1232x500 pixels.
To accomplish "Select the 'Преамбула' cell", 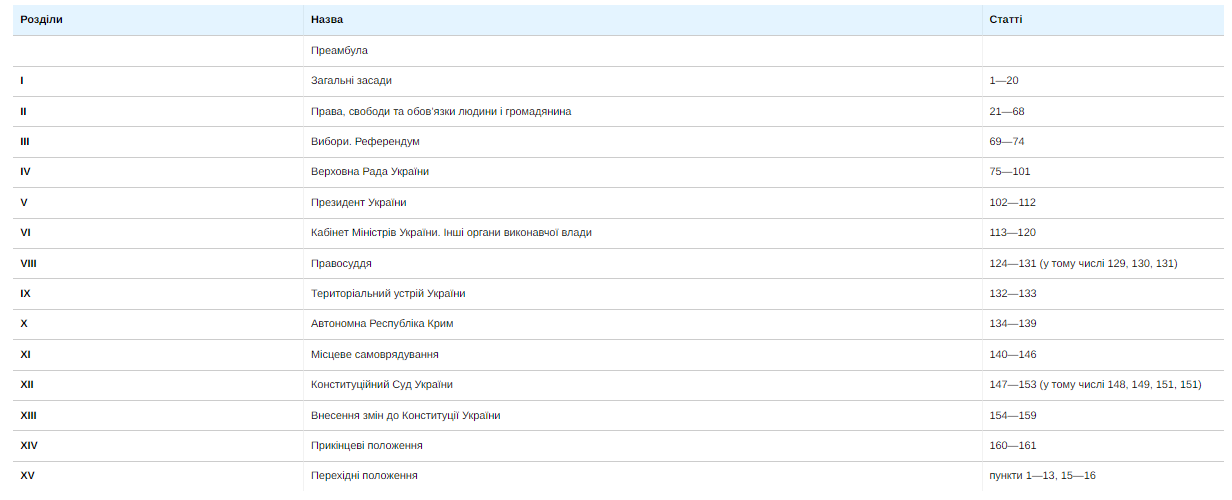I will 643,50.
